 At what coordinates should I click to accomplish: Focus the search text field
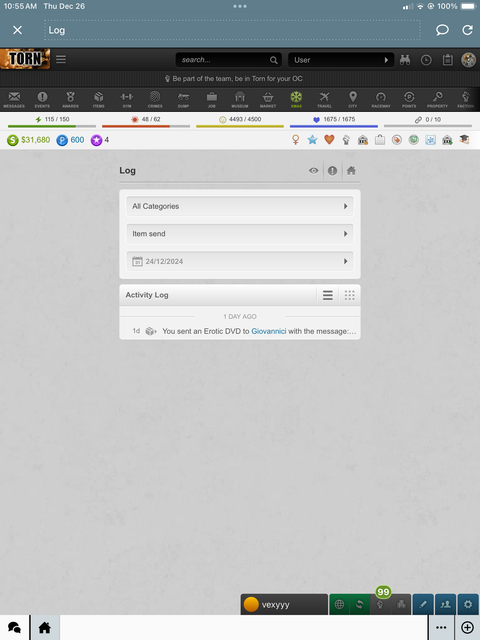click(224, 60)
